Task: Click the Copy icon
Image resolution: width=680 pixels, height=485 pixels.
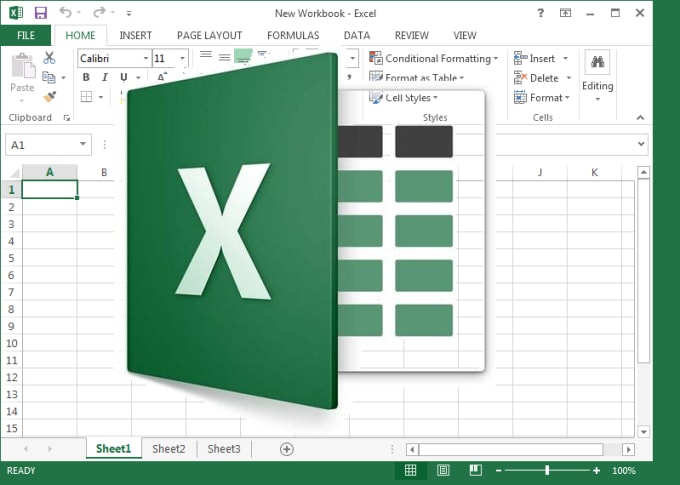Action: tap(49, 78)
